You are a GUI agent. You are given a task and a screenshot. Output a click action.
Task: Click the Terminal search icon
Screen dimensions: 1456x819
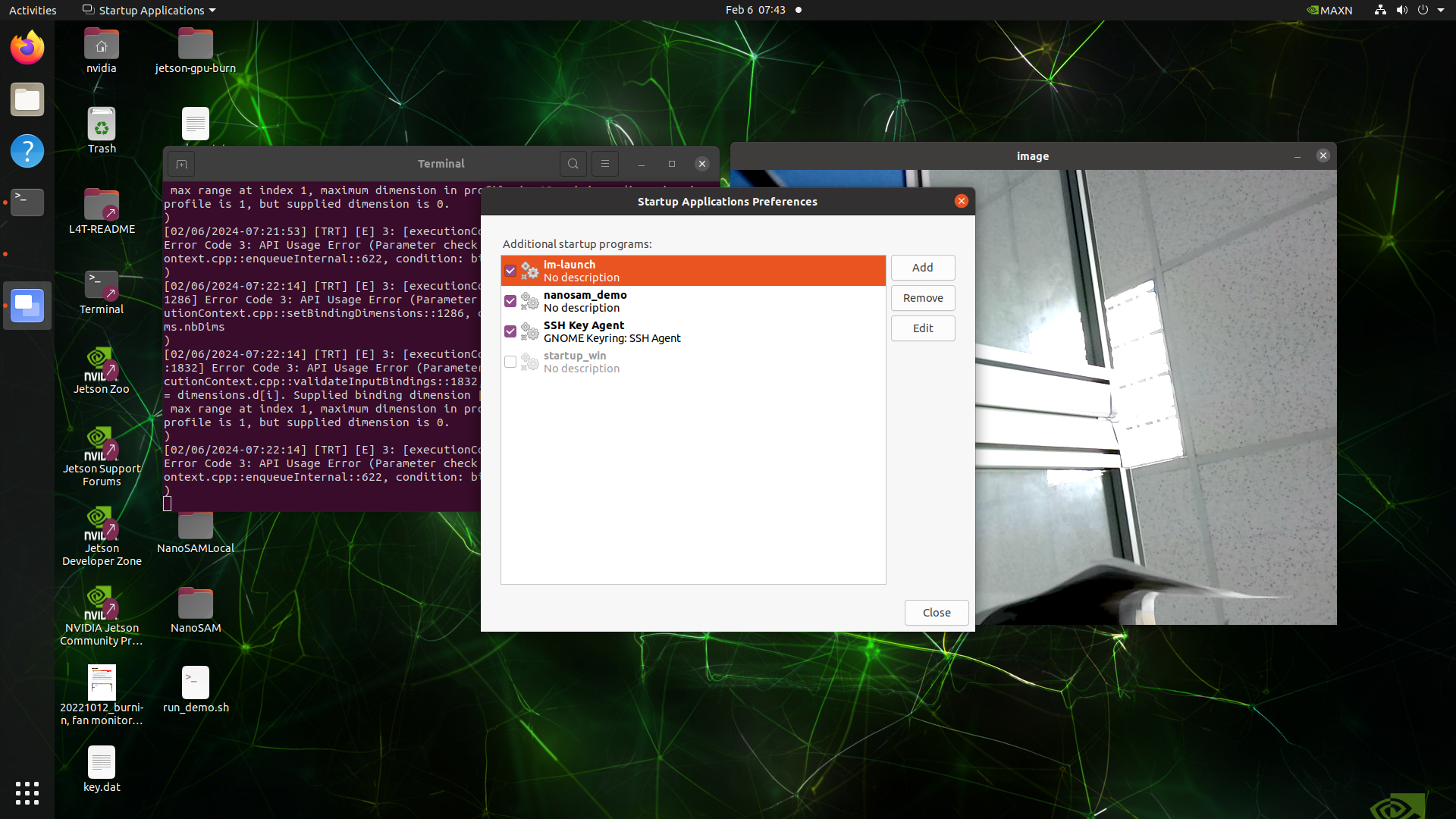click(x=573, y=164)
